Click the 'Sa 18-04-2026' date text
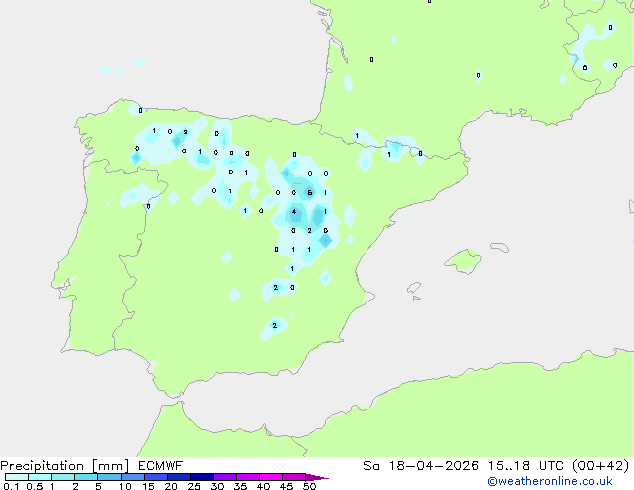The image size is (634, 490). point(421,466)
